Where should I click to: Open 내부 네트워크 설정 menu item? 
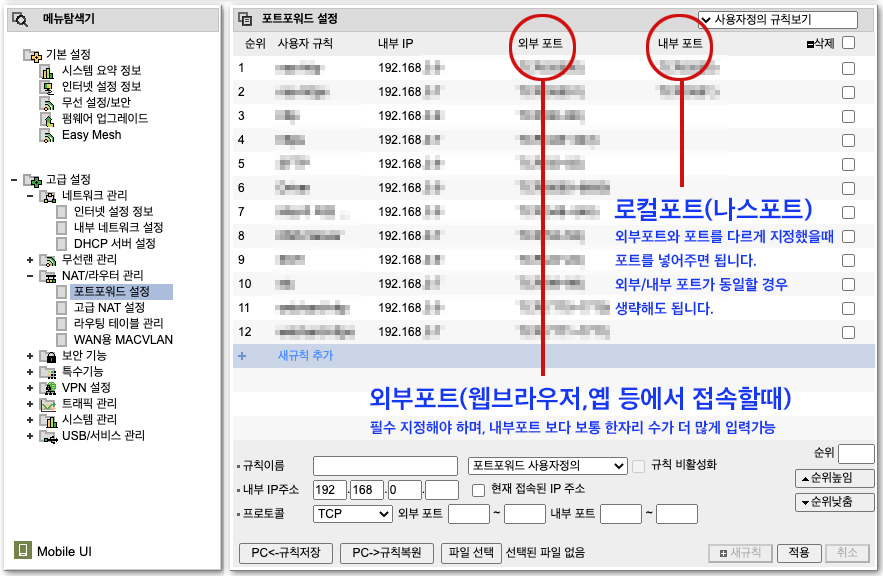point(118,227)
